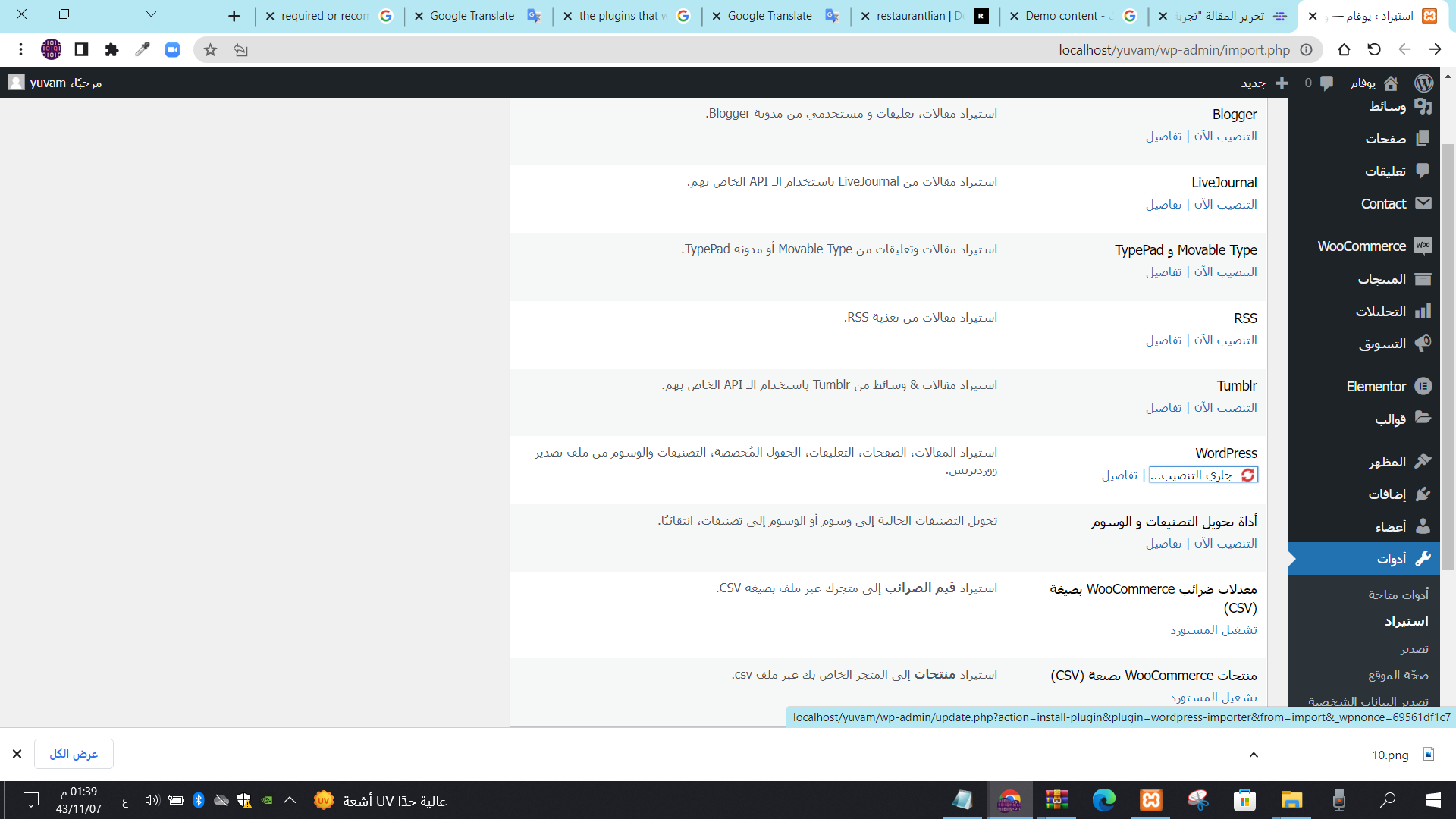1456x819 pixels.
Task: Click the comments bubble icon in admin bar
Action: coord(1326,83)
